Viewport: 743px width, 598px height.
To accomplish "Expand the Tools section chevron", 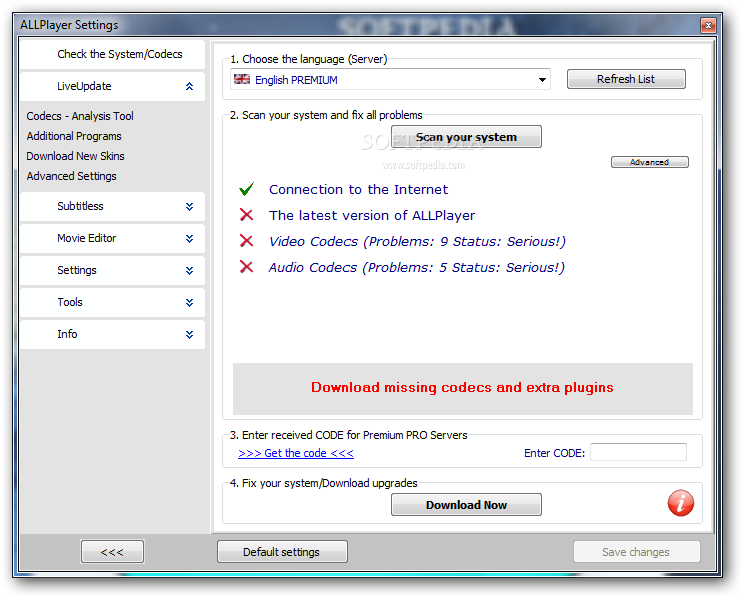I will point(190,302).
